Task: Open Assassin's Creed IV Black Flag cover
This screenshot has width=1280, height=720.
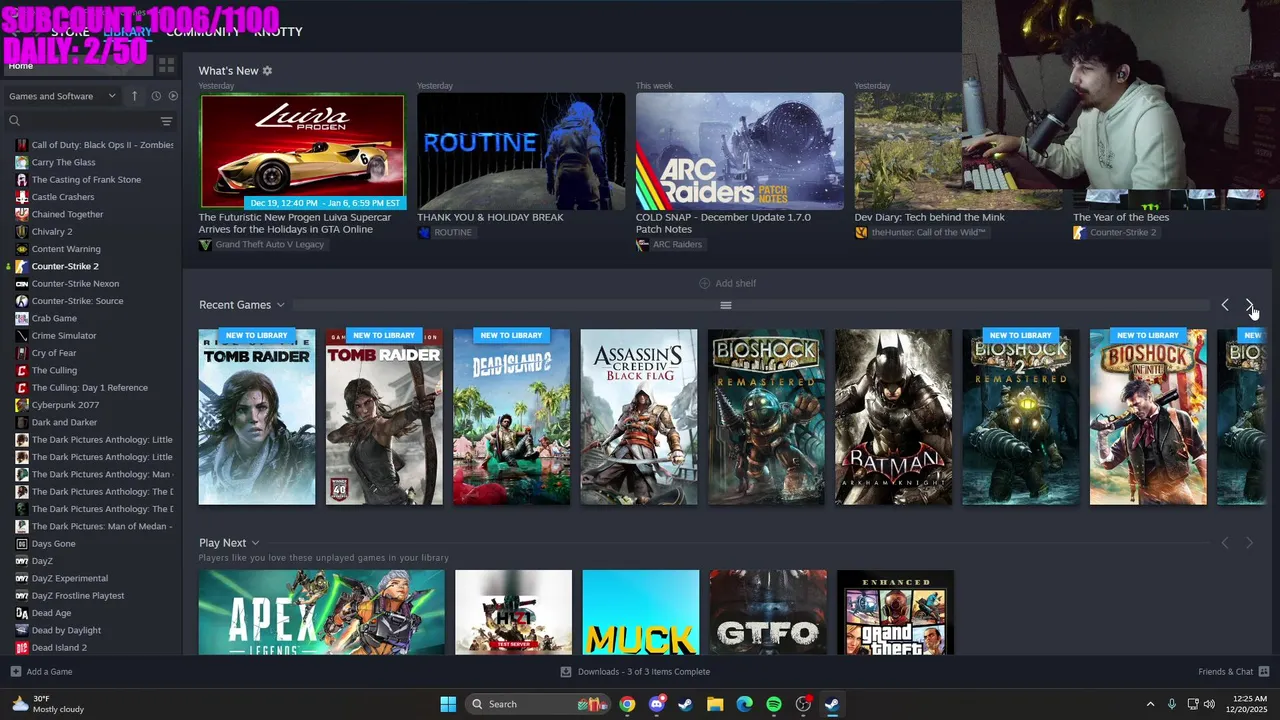Action: coord(639,417)
